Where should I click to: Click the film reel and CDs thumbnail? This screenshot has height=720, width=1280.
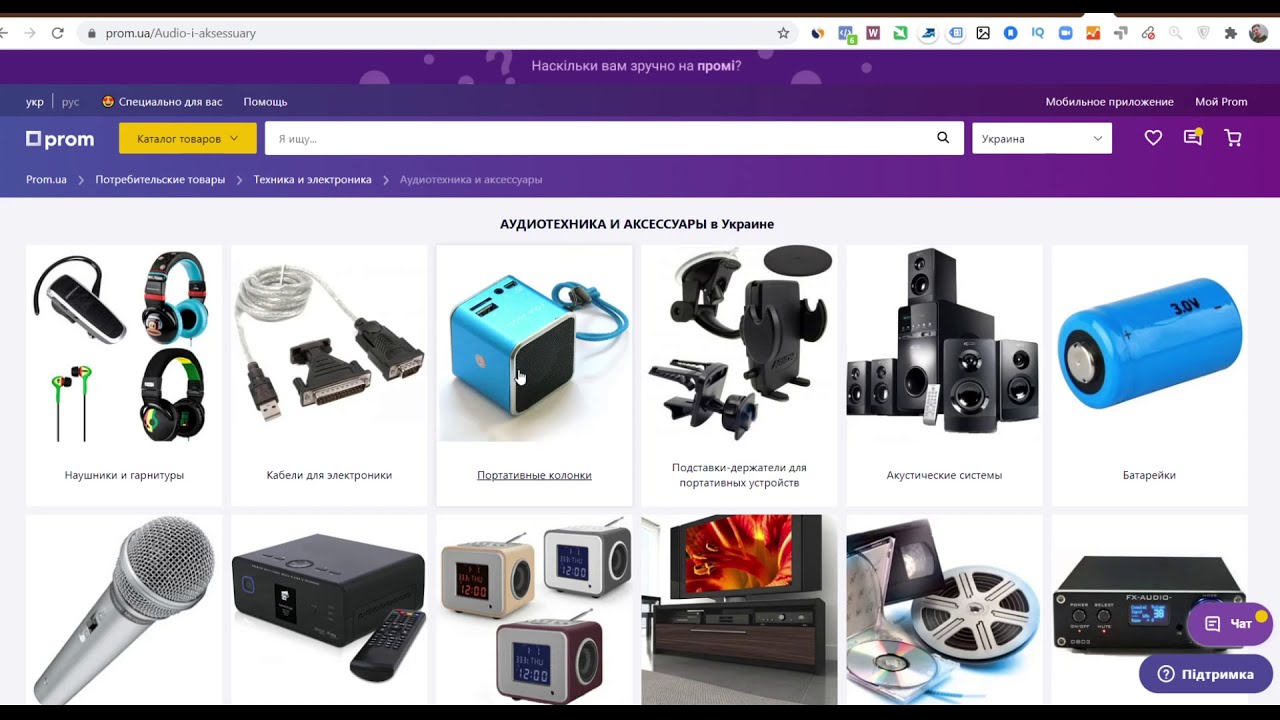(x=944, y=610)
